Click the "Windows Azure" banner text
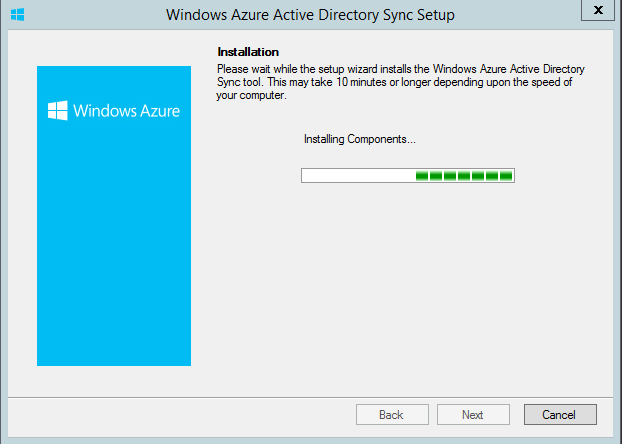Screen dimensions: 622x444 click(x=127, y=111)
